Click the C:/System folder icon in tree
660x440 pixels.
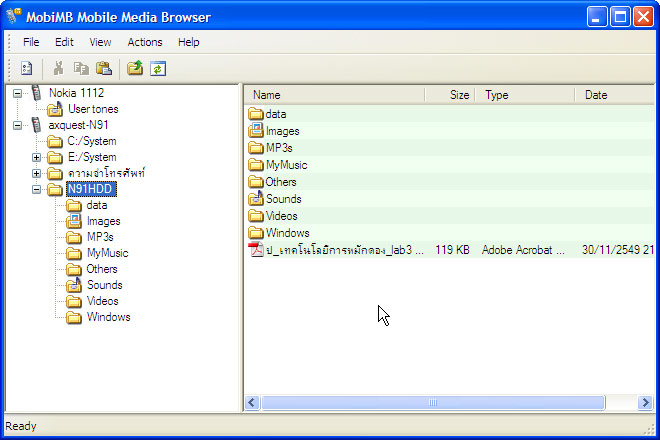point(55,141)
